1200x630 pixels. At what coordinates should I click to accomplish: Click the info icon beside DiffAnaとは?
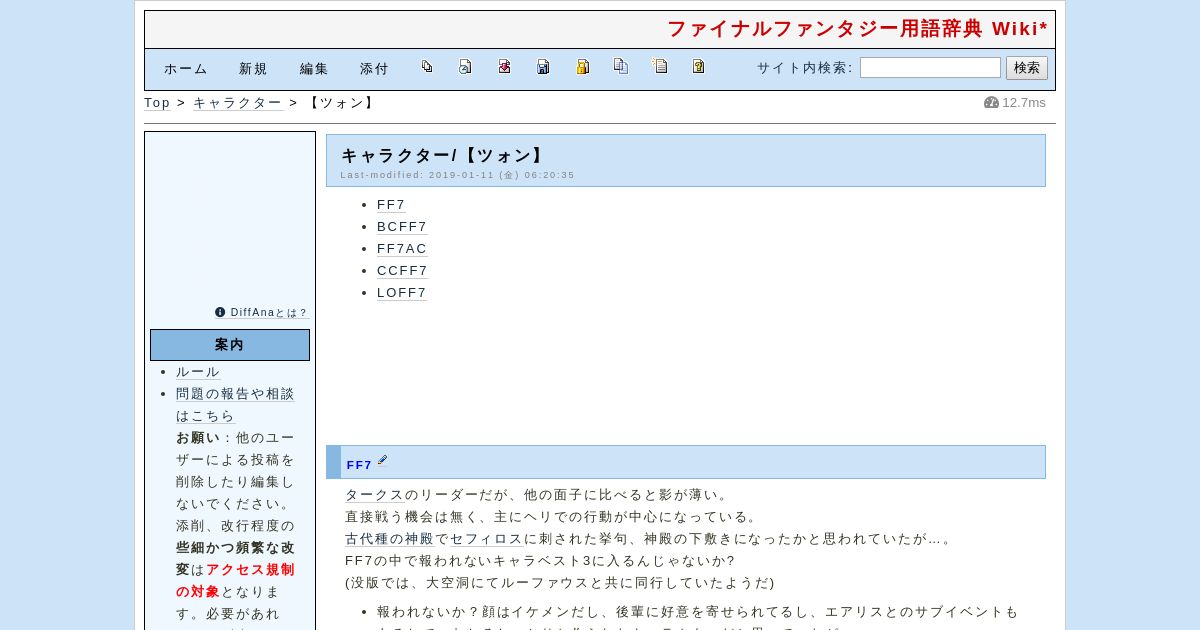coord(220,312)
